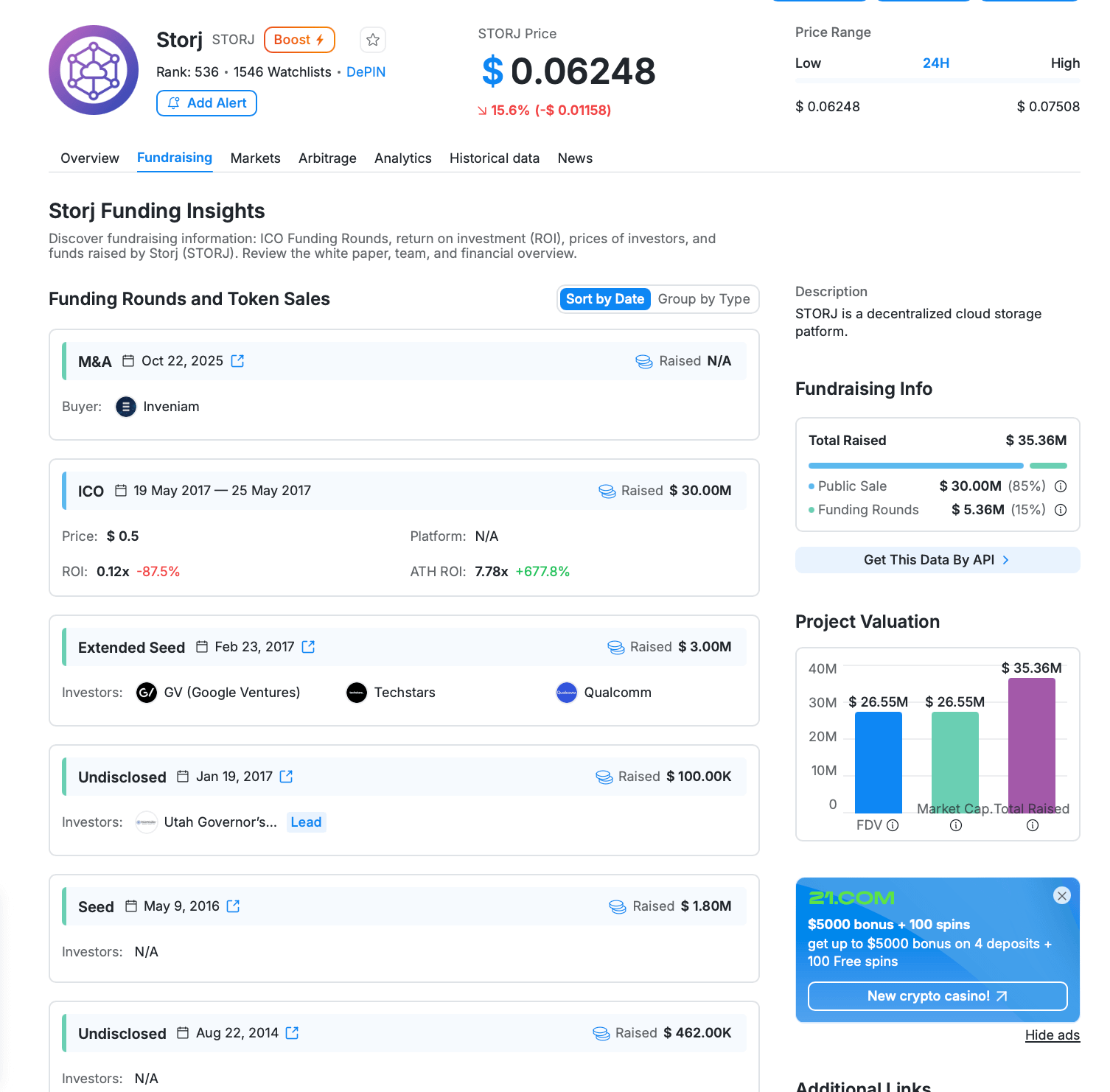Open the Fundraising tab
Screen dimensions: 1110x1092
[x=175, y=158]
